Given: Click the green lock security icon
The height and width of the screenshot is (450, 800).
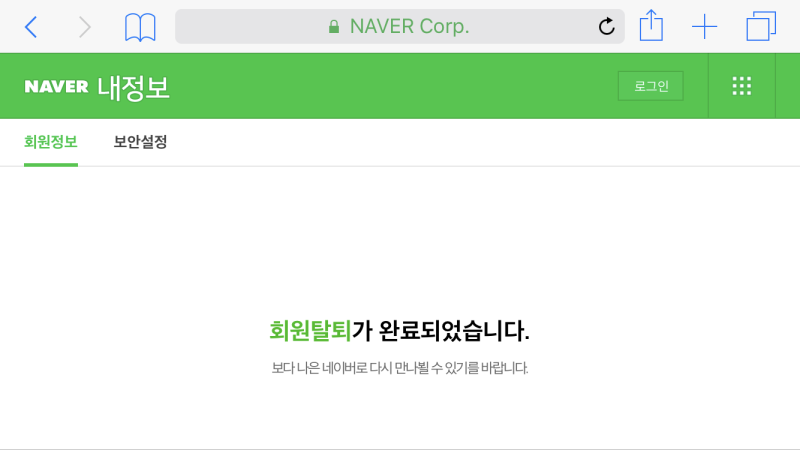Looking at the screenshot, I should click(x=334, y=27).
